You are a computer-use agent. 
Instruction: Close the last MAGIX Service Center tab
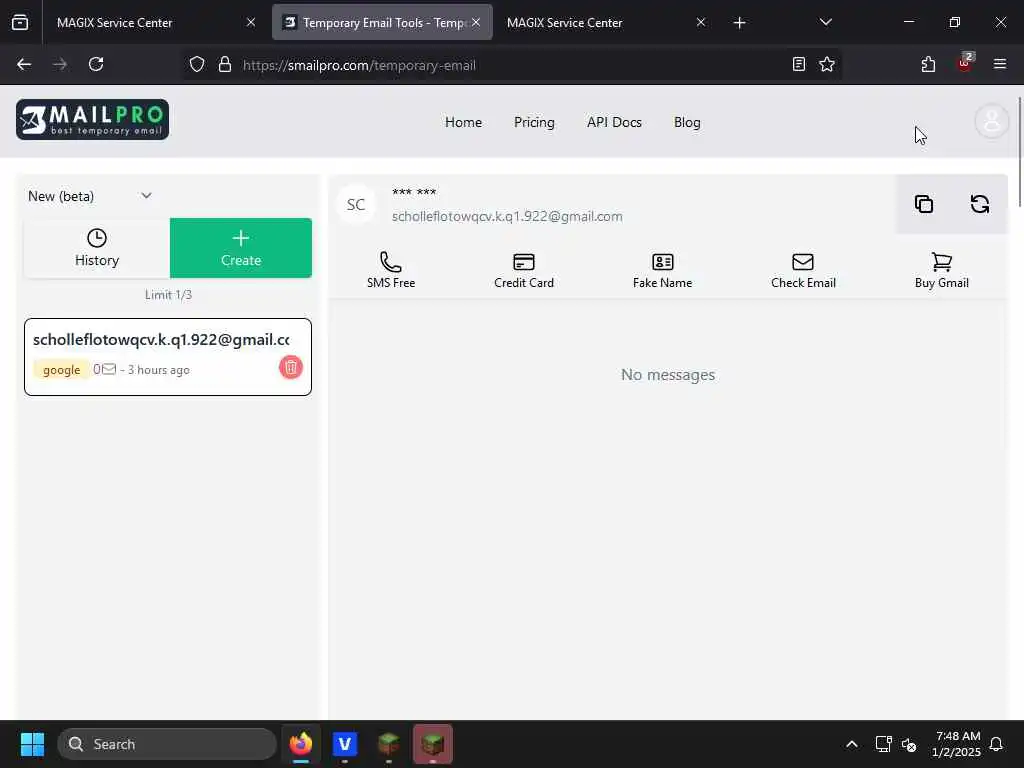(x=701, y=22)
